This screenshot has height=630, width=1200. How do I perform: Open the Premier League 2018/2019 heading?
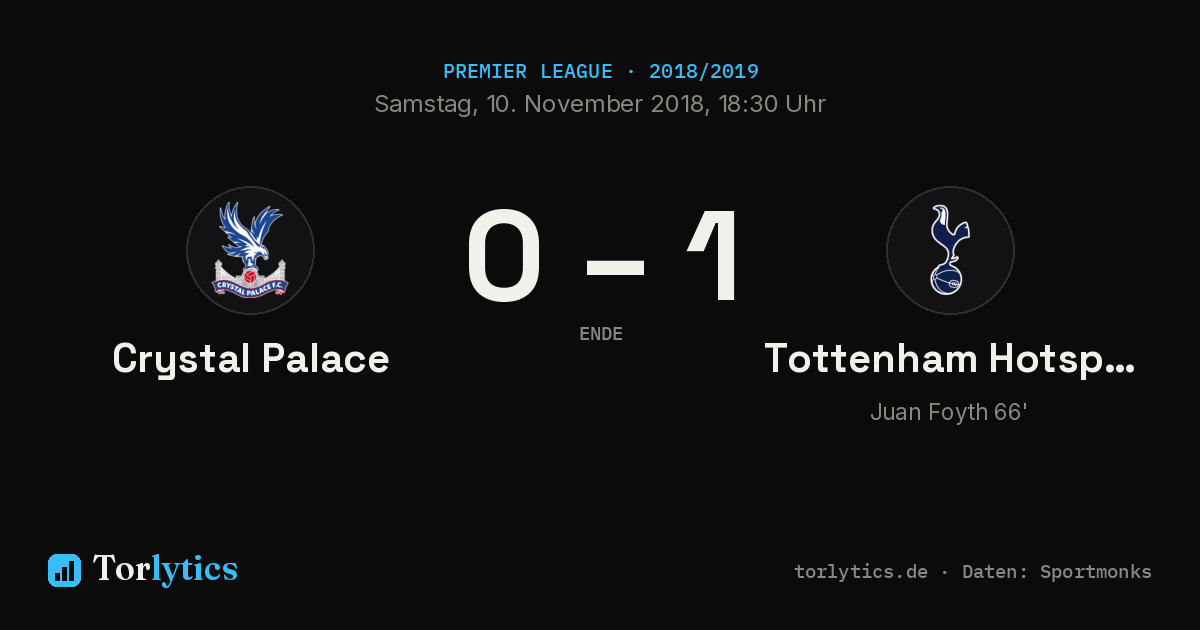point(600,72)
